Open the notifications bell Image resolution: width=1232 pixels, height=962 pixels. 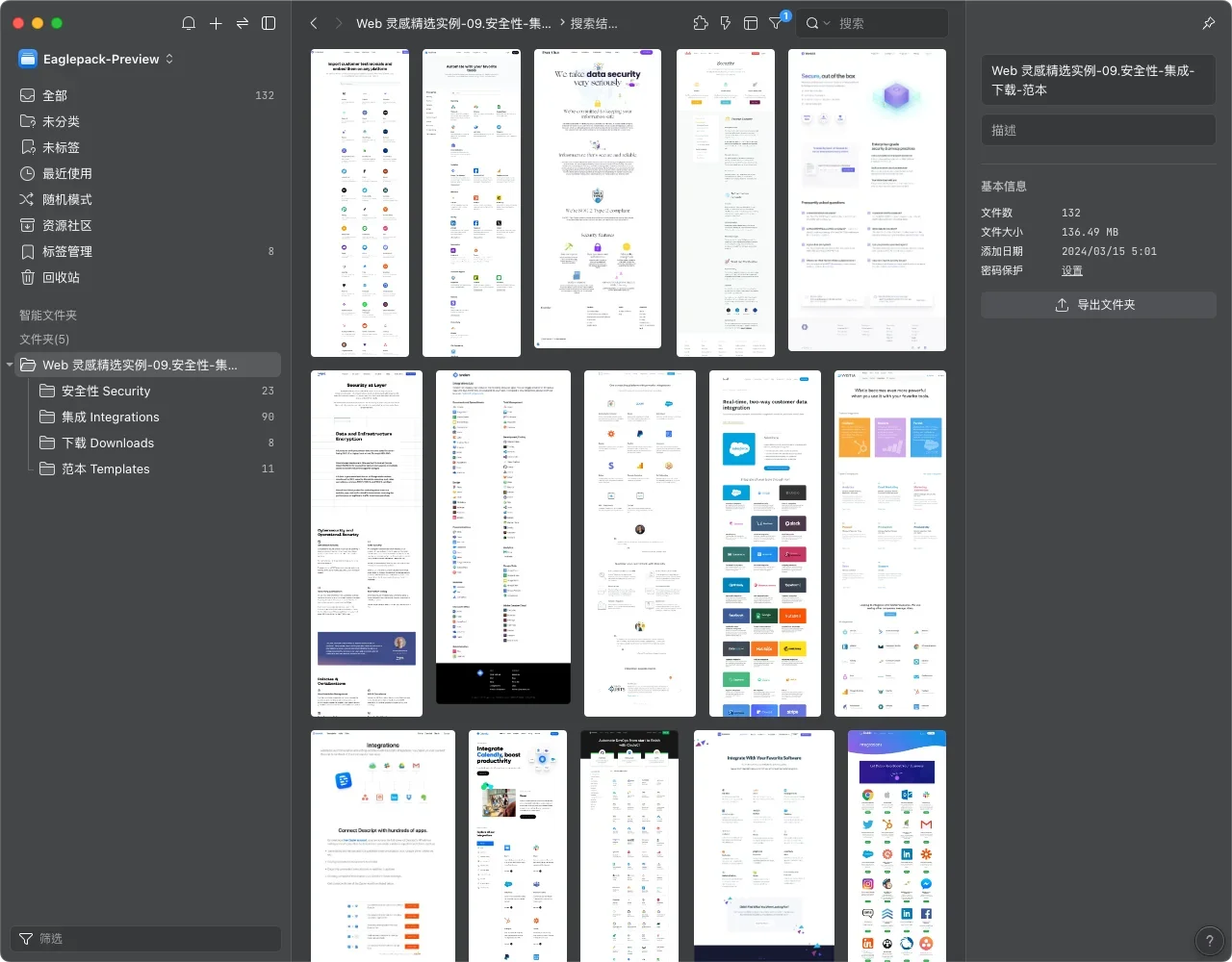(x=189, y=23)
